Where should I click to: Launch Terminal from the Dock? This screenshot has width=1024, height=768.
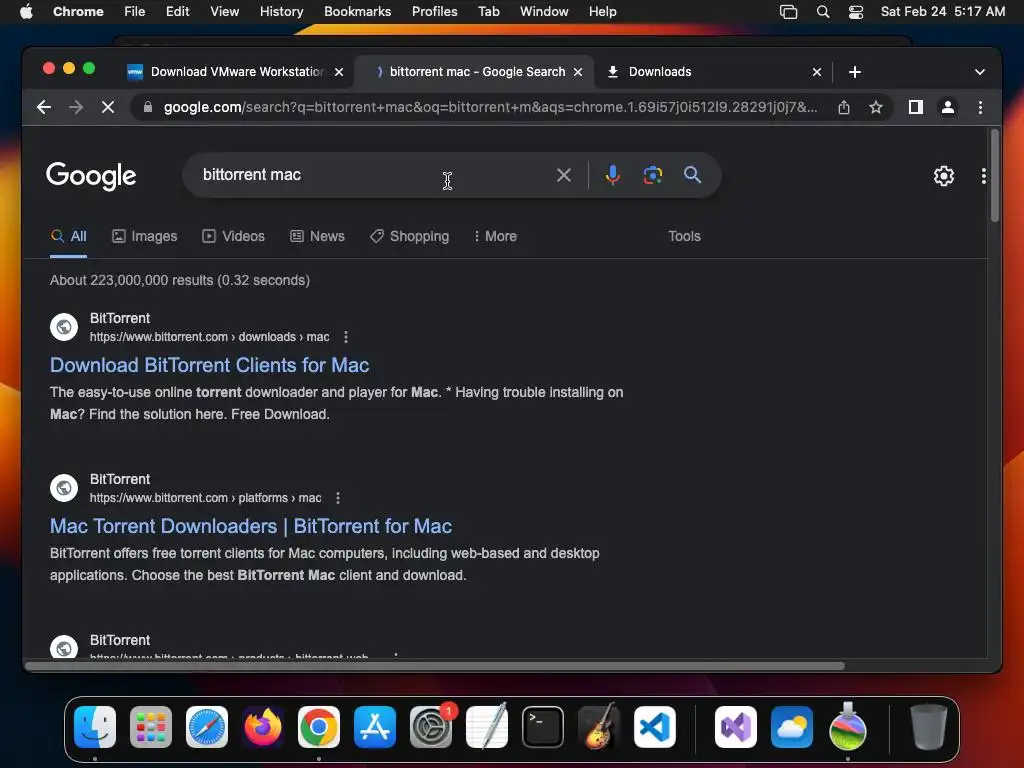click(x=543, y=727)
